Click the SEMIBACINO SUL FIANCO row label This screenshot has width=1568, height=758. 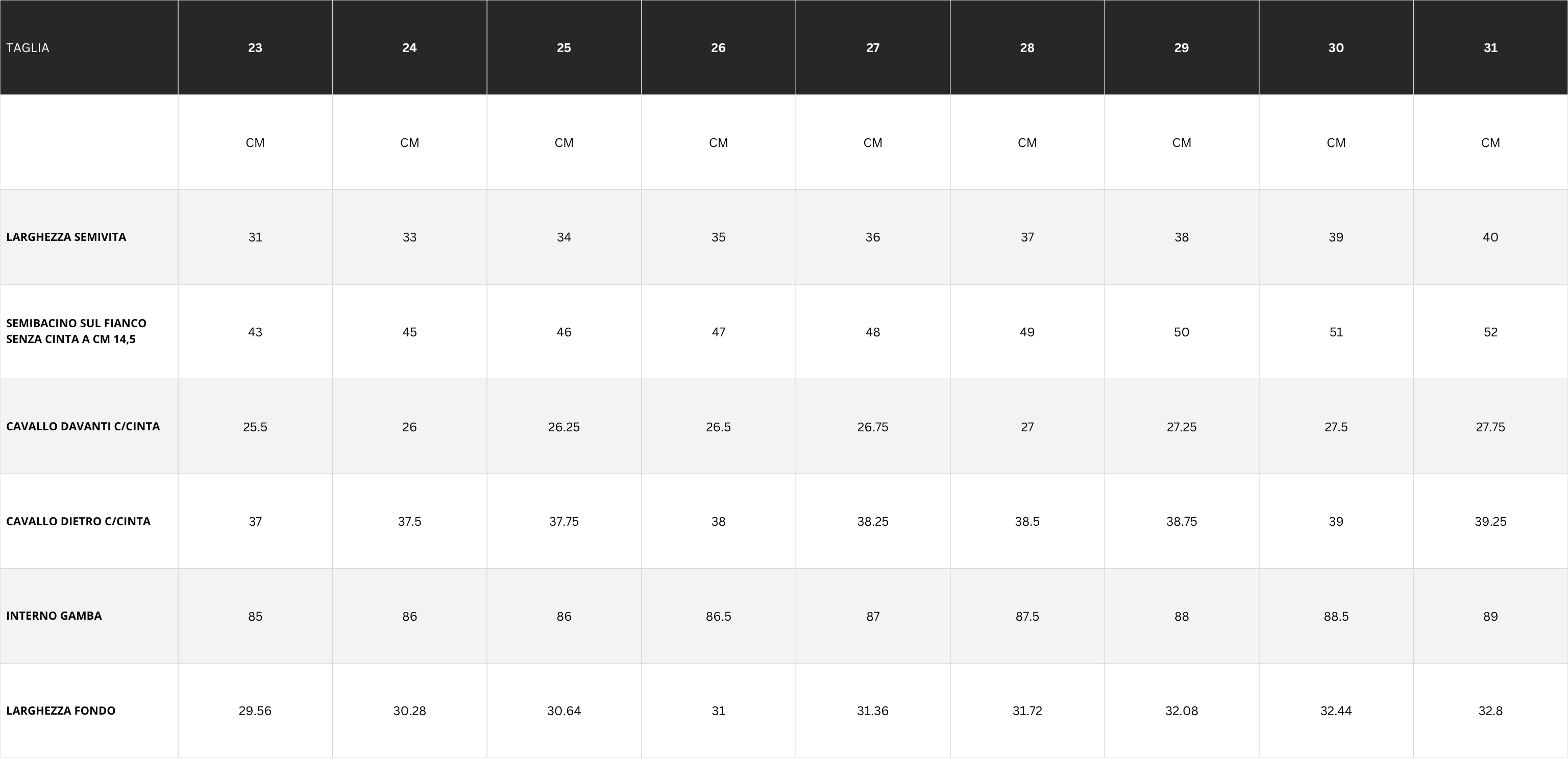pos(76,331)
